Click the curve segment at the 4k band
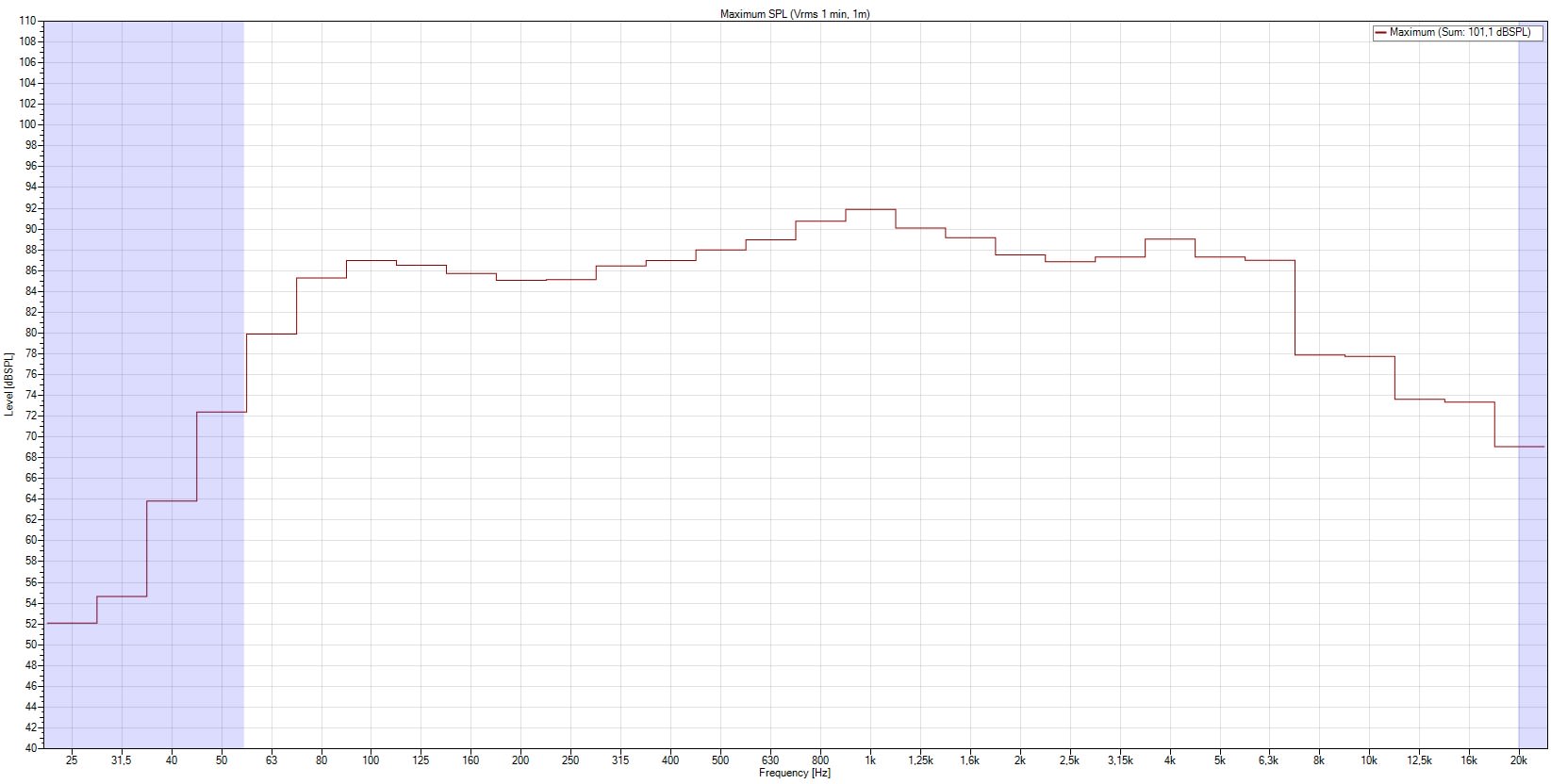The width and height of the screenshot is (1551, 784). pos(1170,239)
